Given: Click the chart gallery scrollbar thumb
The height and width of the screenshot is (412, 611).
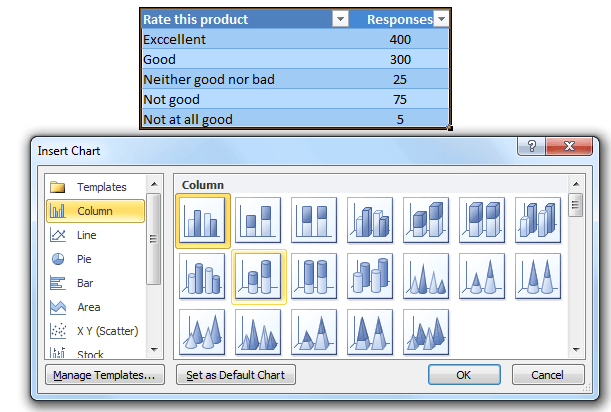Looking at the screenshot, I should [x=576, y=205].
